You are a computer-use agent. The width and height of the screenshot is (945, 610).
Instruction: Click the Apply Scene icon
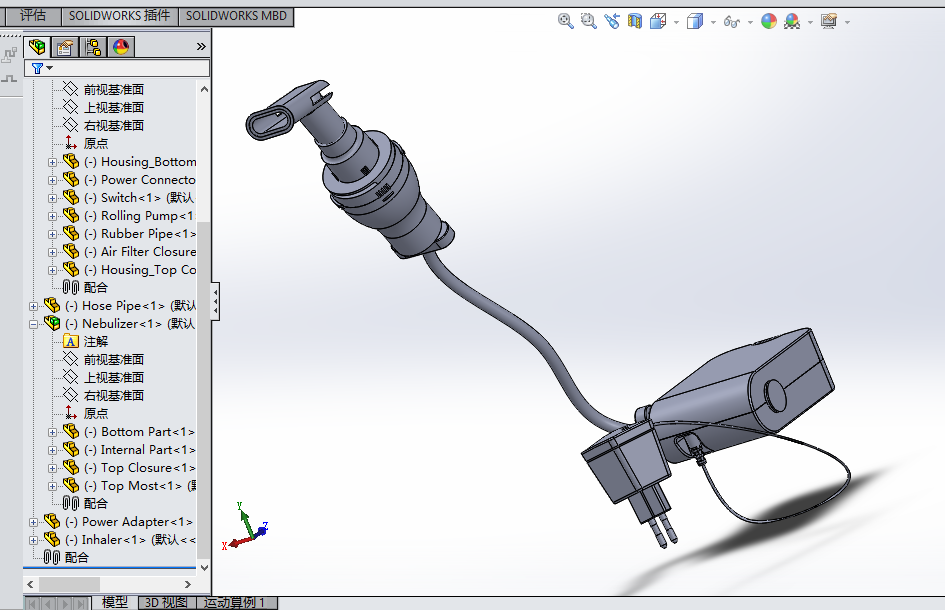click(x=792, y=22)
